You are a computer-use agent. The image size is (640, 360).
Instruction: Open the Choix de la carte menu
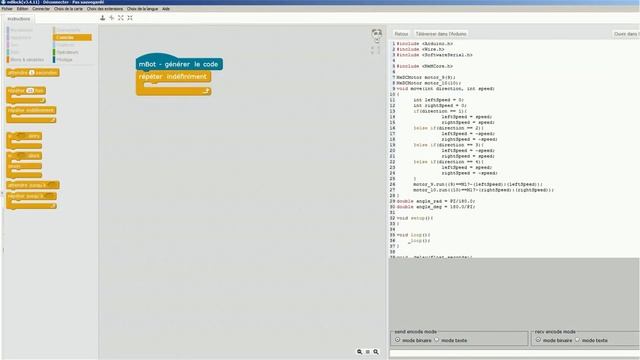click(x=68, y=9)
